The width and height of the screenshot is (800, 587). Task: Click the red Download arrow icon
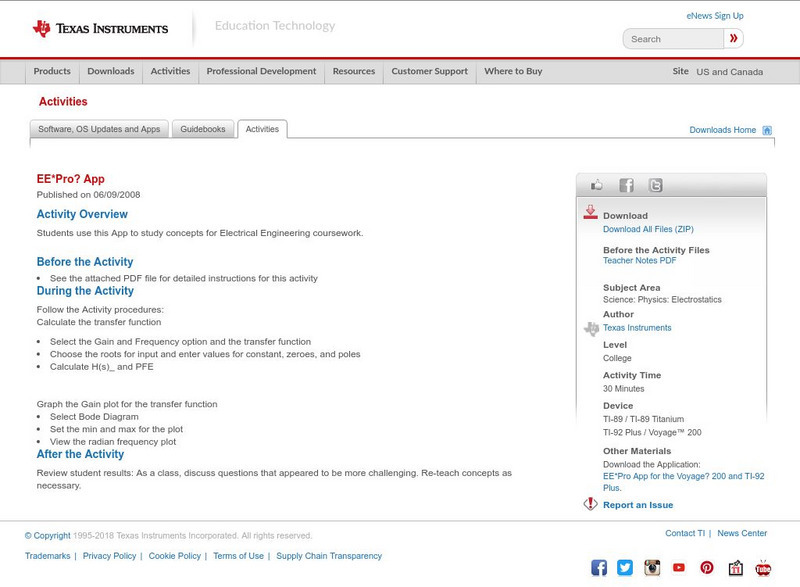pos(590,213)
